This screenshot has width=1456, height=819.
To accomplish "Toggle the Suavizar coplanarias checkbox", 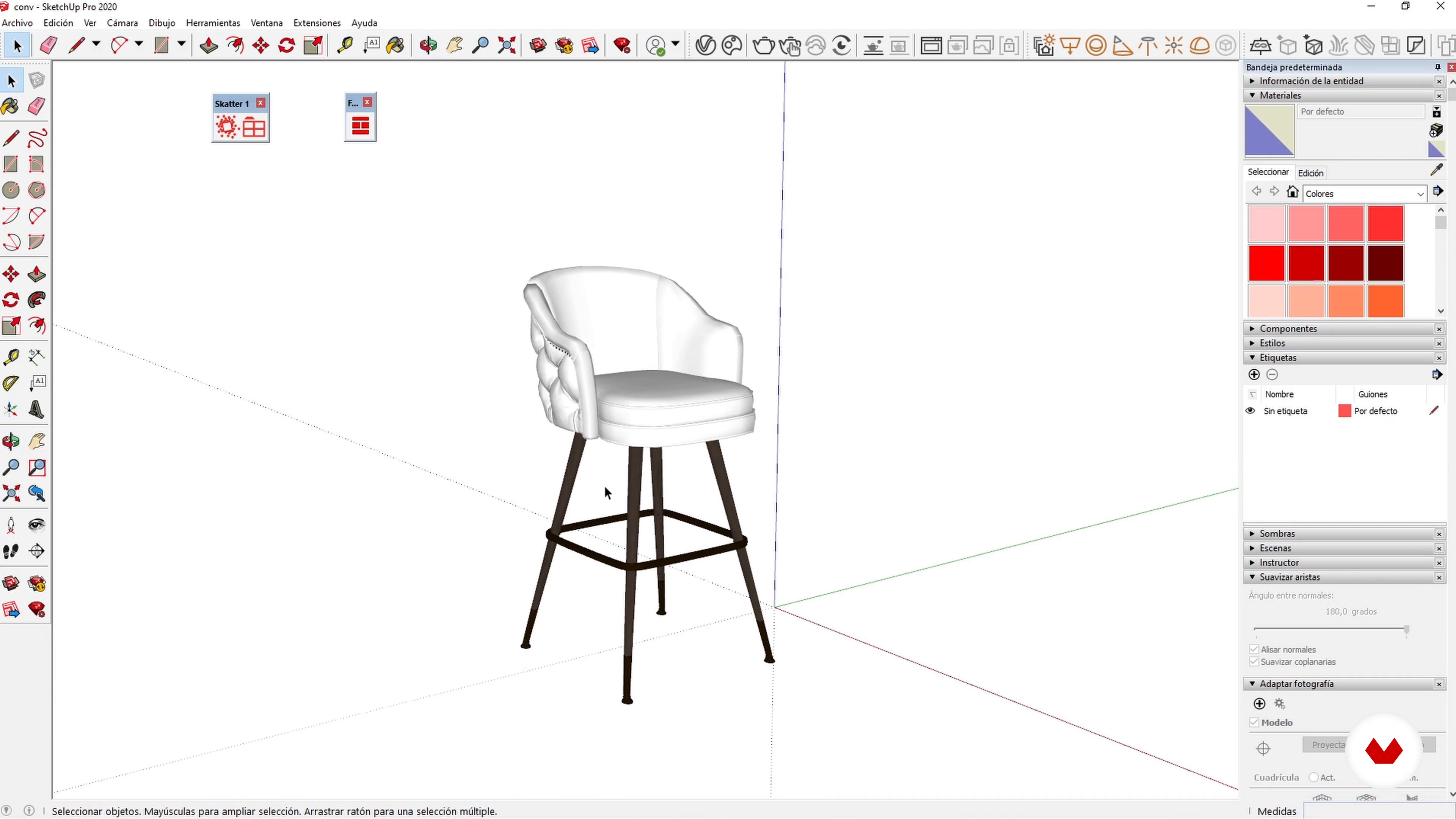I will [1254, 661].
